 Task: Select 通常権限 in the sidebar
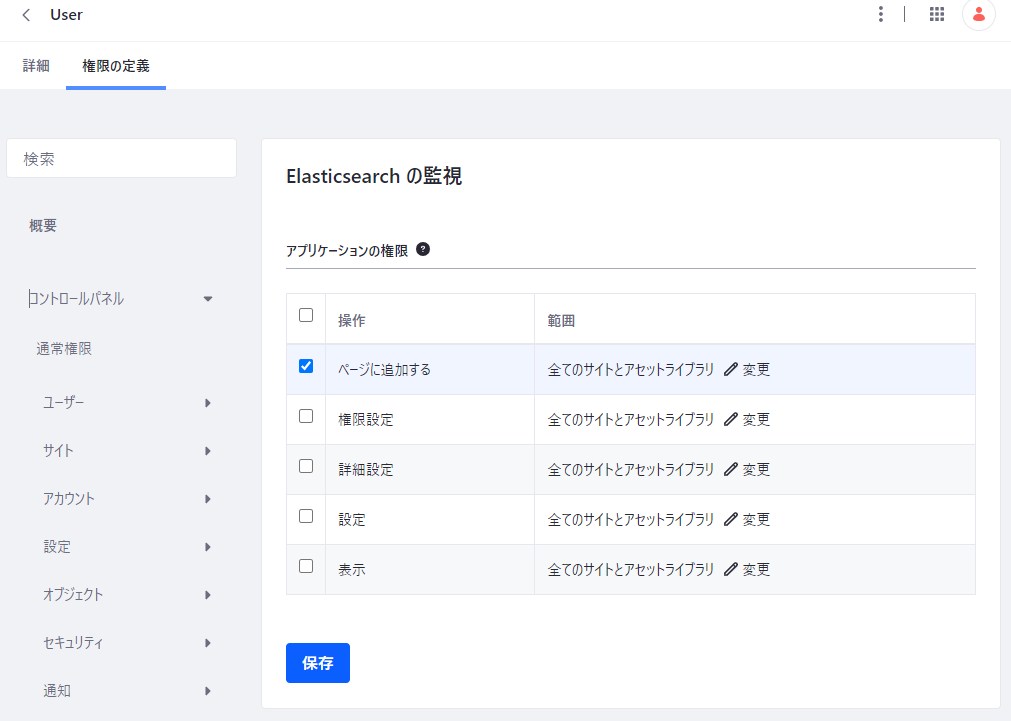tap(64, 349)
